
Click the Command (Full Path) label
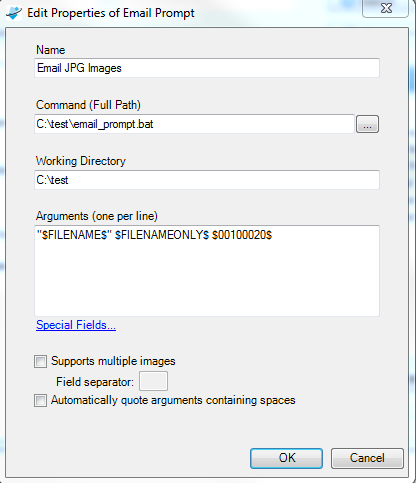coord(88,105)
